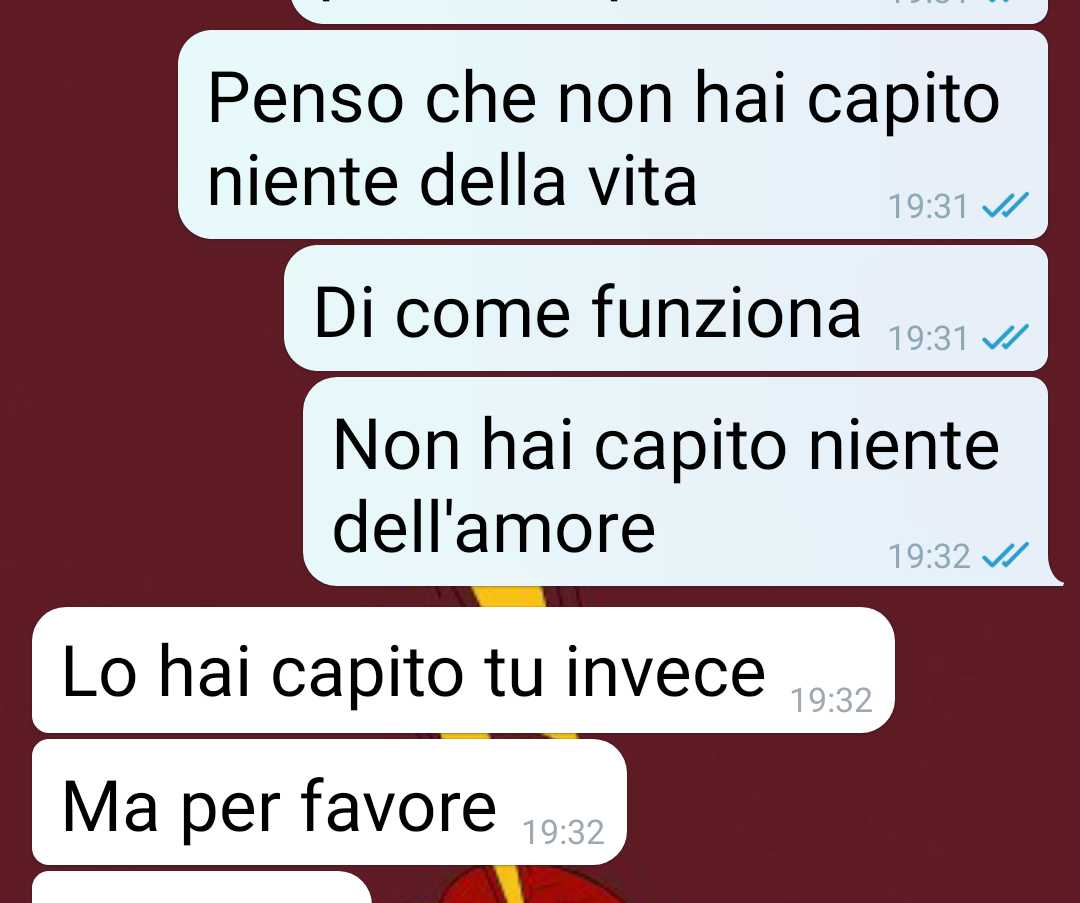1080x903 pixels.
Task: Tap the 19:32 time on 'Lo hai capito tu invece'
Action: (x=831, y=700)
